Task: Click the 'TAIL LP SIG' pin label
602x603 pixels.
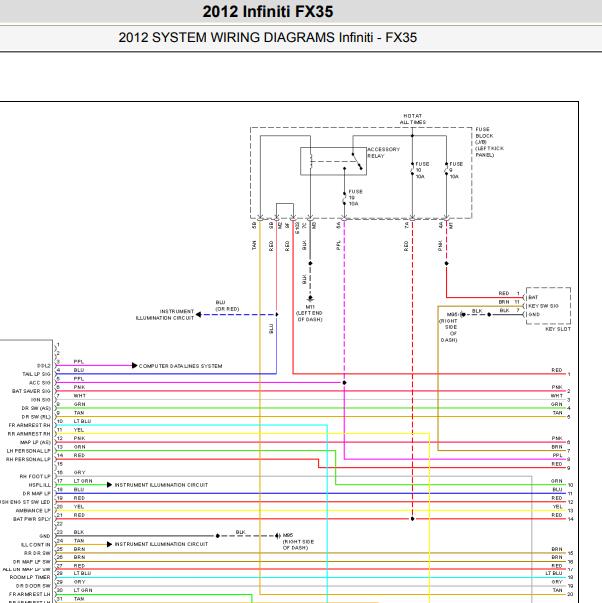Action: coord(36,374)
